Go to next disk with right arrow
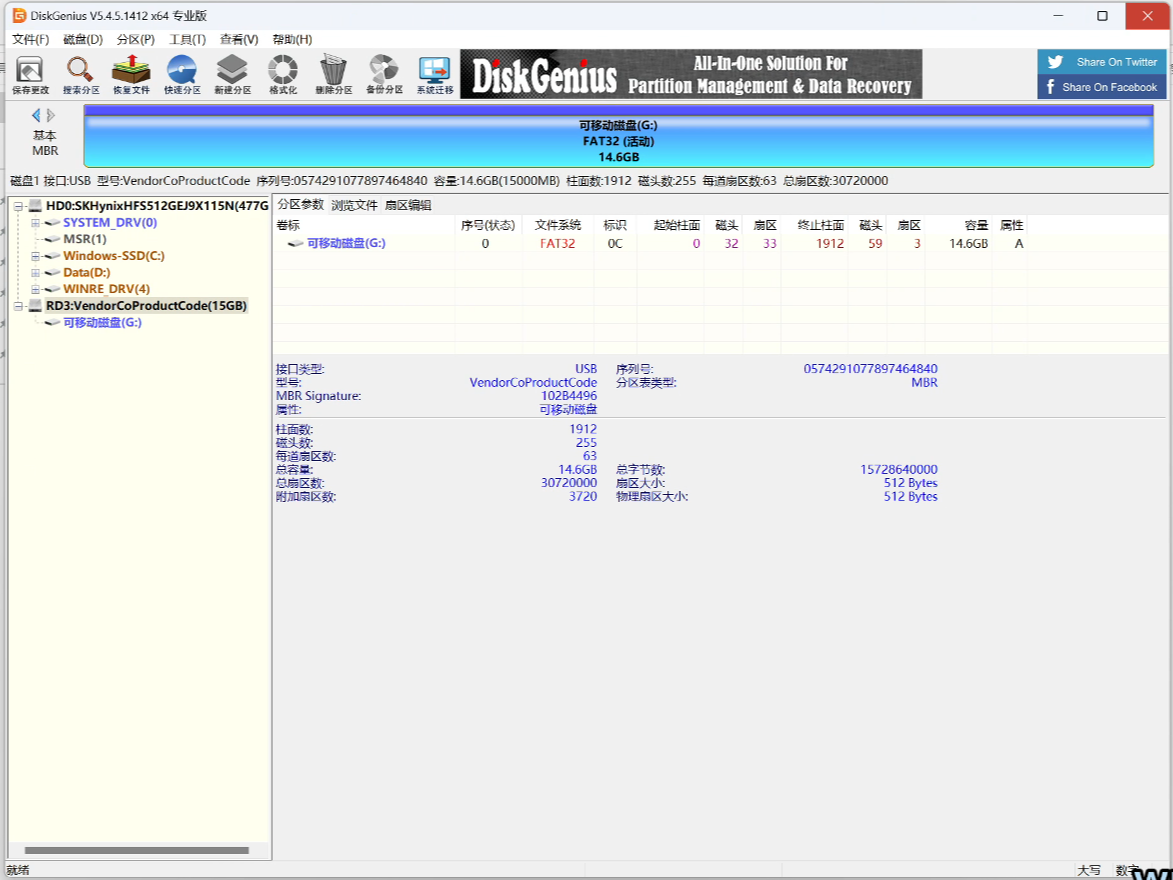 (x=51, y=115)
